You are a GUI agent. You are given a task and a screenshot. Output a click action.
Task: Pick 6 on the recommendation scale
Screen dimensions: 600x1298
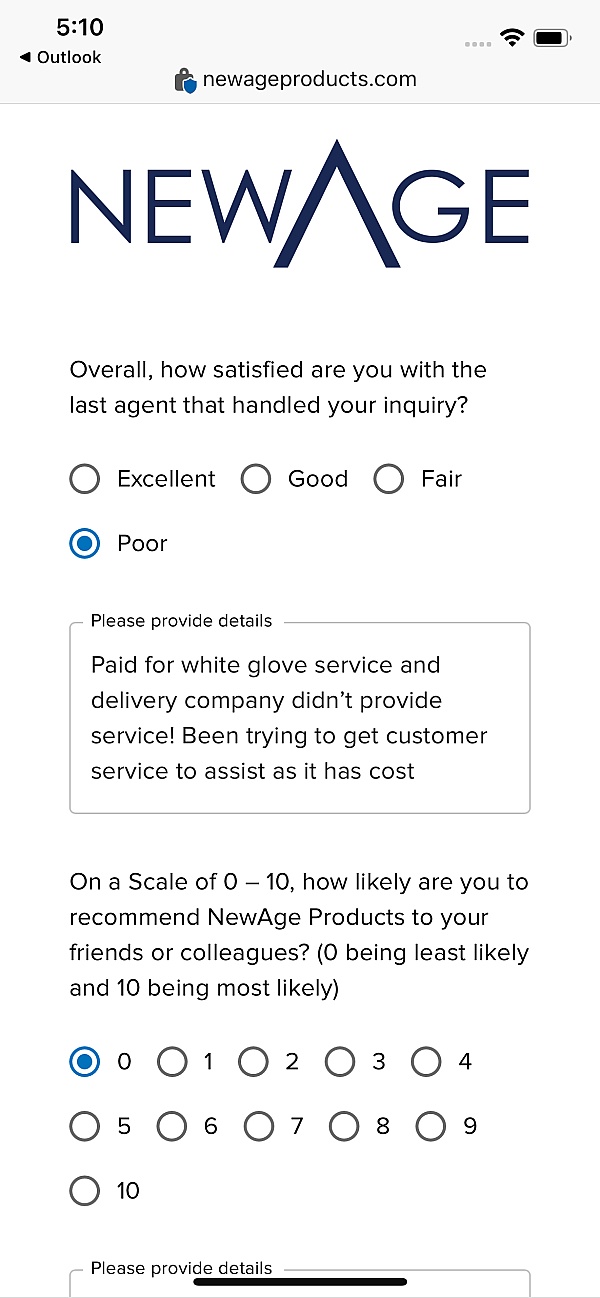coord(172,1127)
